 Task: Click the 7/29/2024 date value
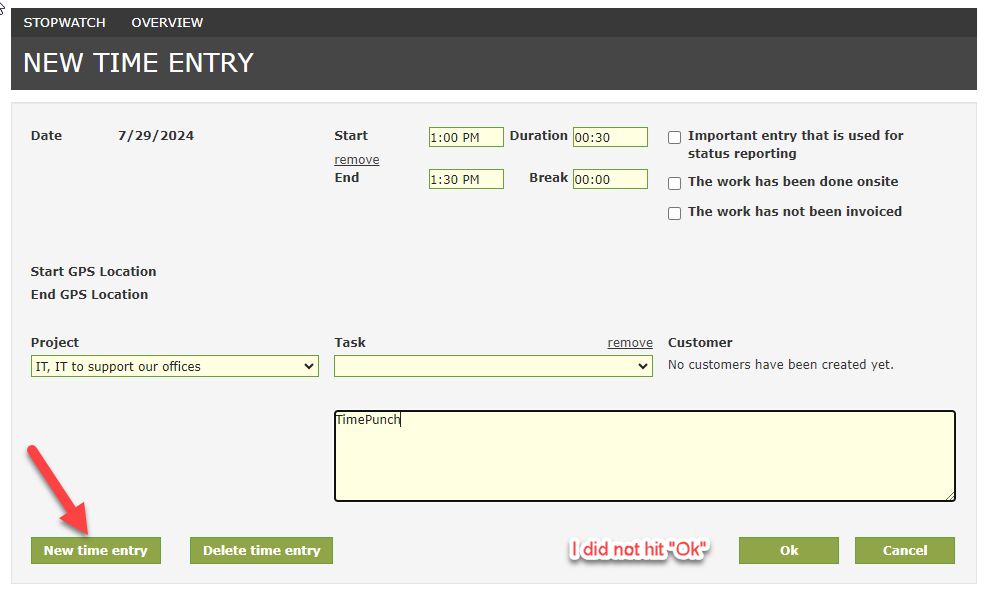(x=156, y=136)
